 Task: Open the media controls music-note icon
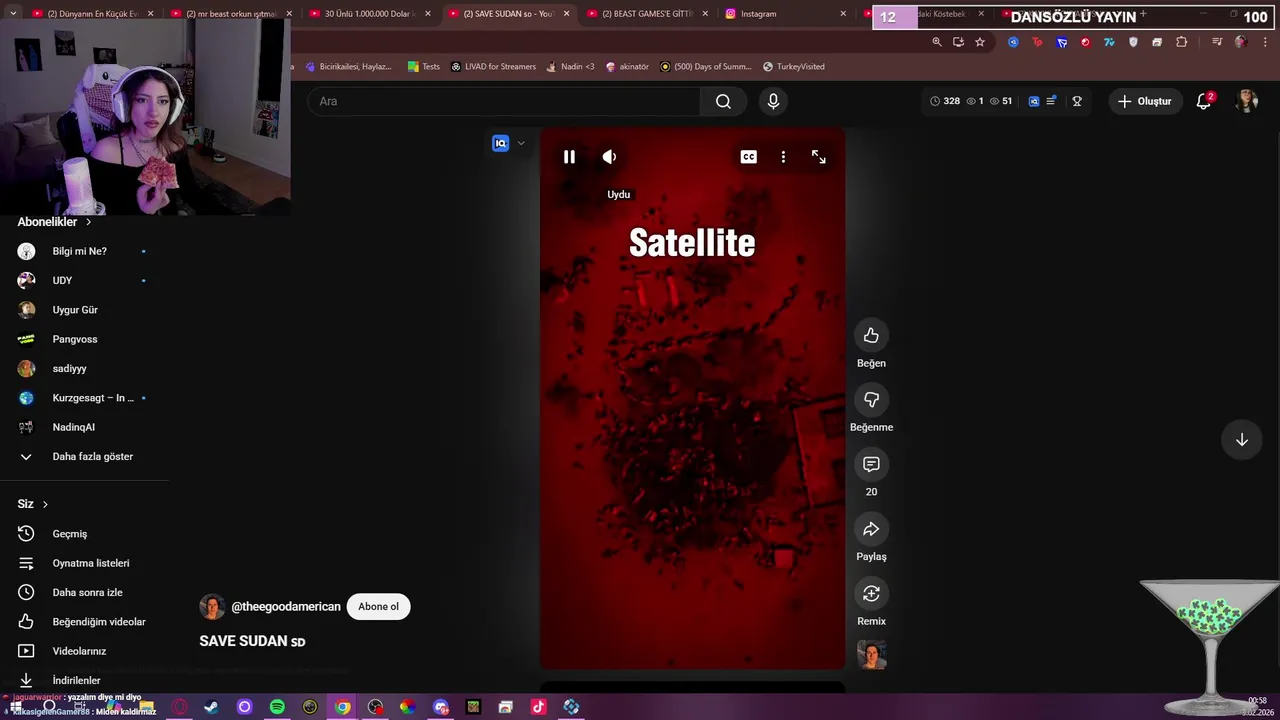tap(1217, 42)
